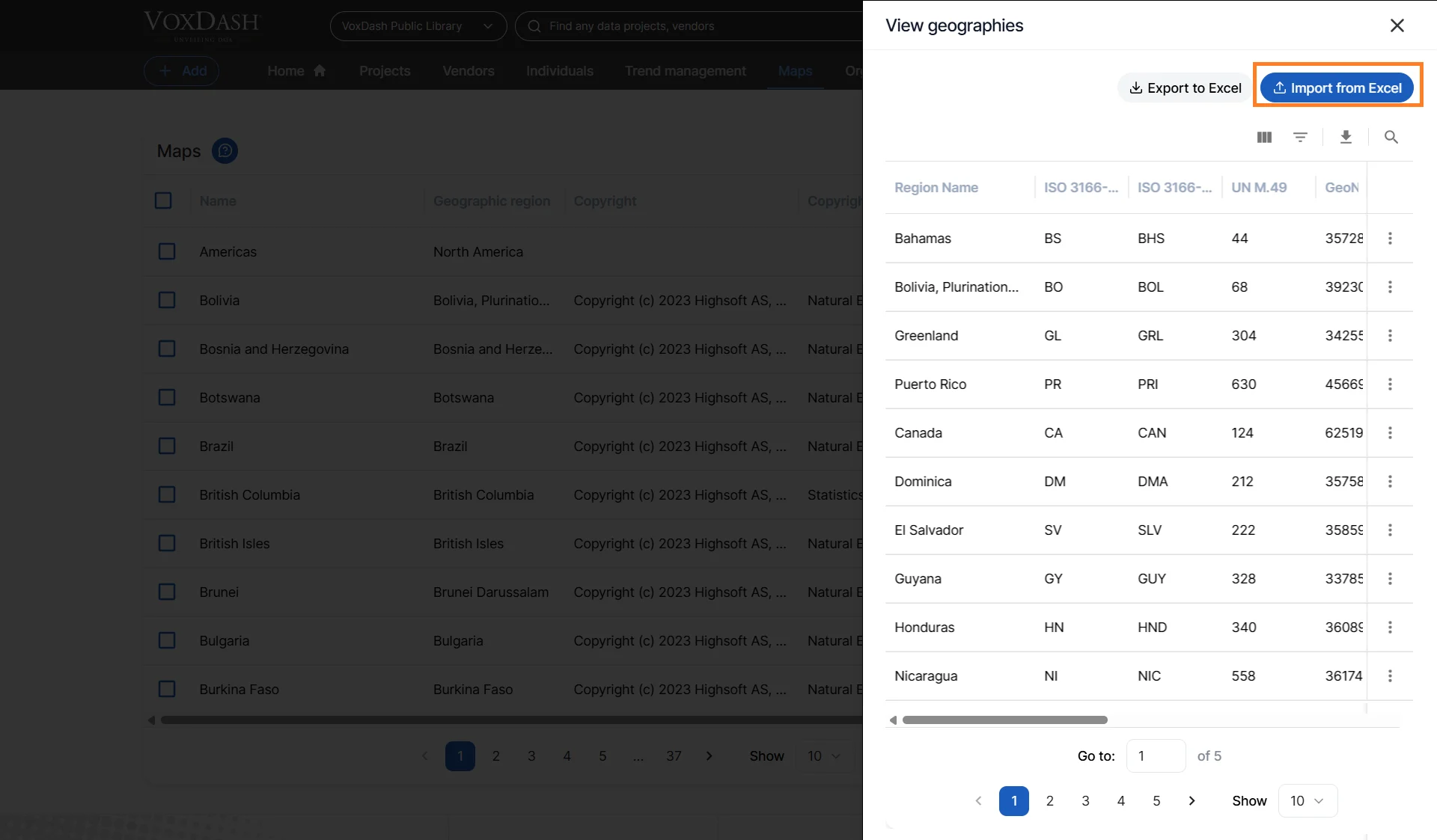Check the Brazil row checkbox
The width and height of the screenshot is (1437, 840).
pyautogui.click(x=167, y=446)
